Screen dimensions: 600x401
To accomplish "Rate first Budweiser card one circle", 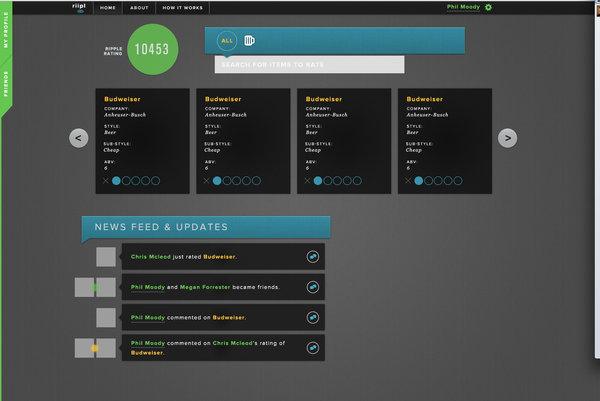I will [116, 181].
